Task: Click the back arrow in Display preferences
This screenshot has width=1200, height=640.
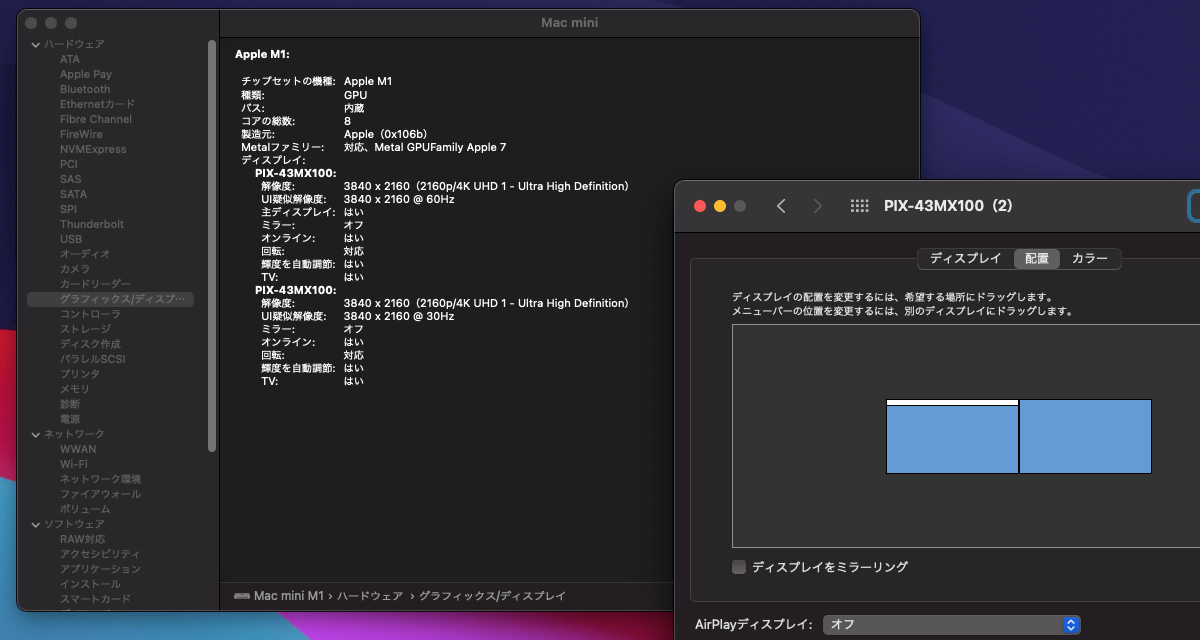Action: [781, 206]
